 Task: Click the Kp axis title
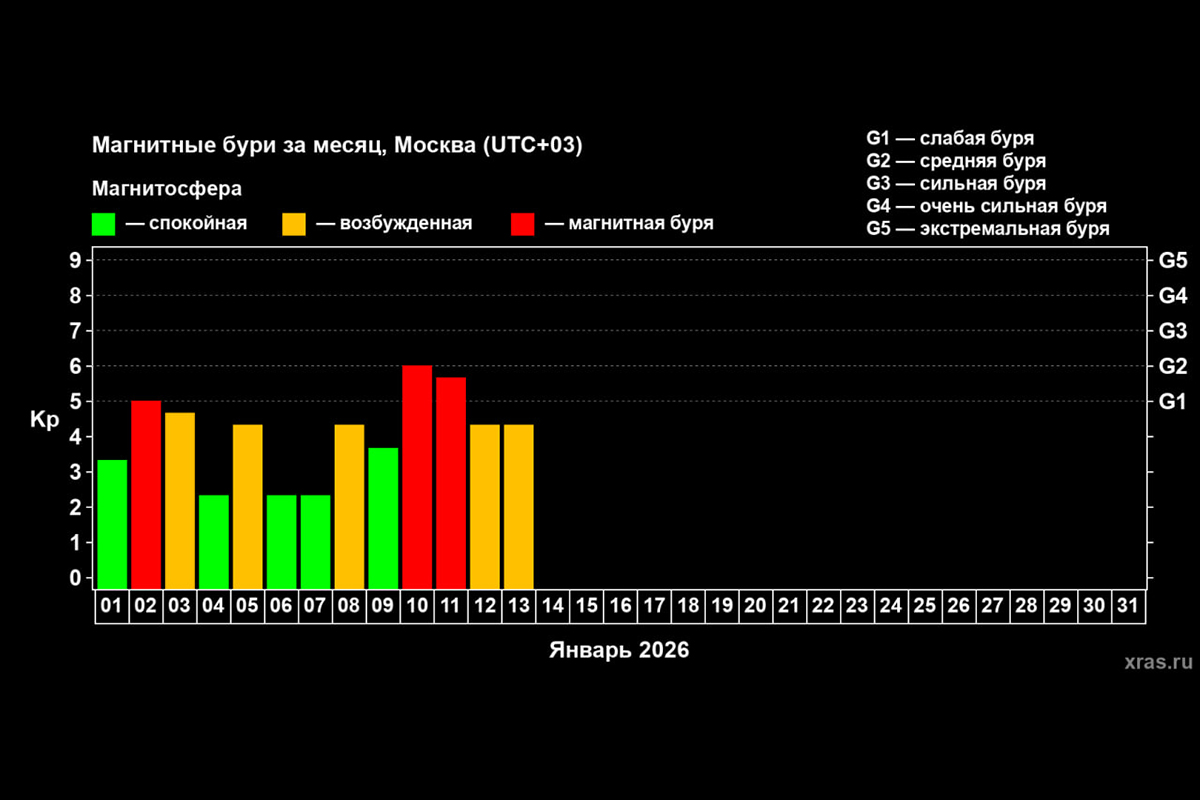45,420
